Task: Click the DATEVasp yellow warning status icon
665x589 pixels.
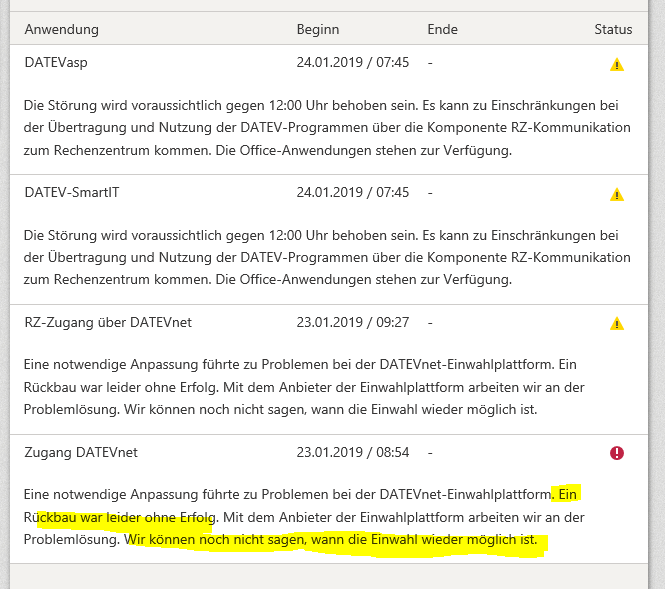Action: pos(617,65)
